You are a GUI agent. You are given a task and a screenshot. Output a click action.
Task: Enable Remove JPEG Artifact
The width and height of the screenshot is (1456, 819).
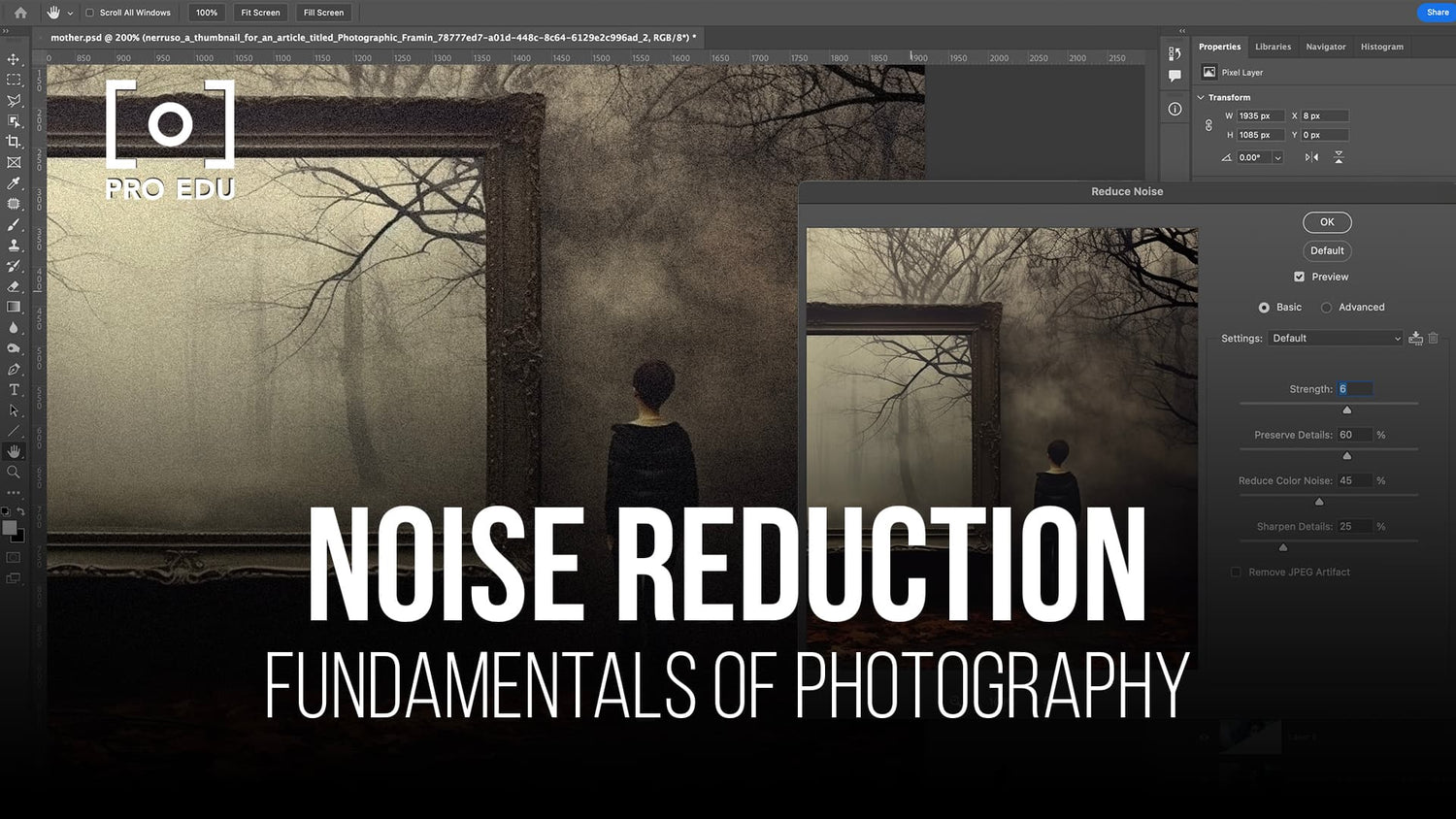click(x=1236, y=572)
